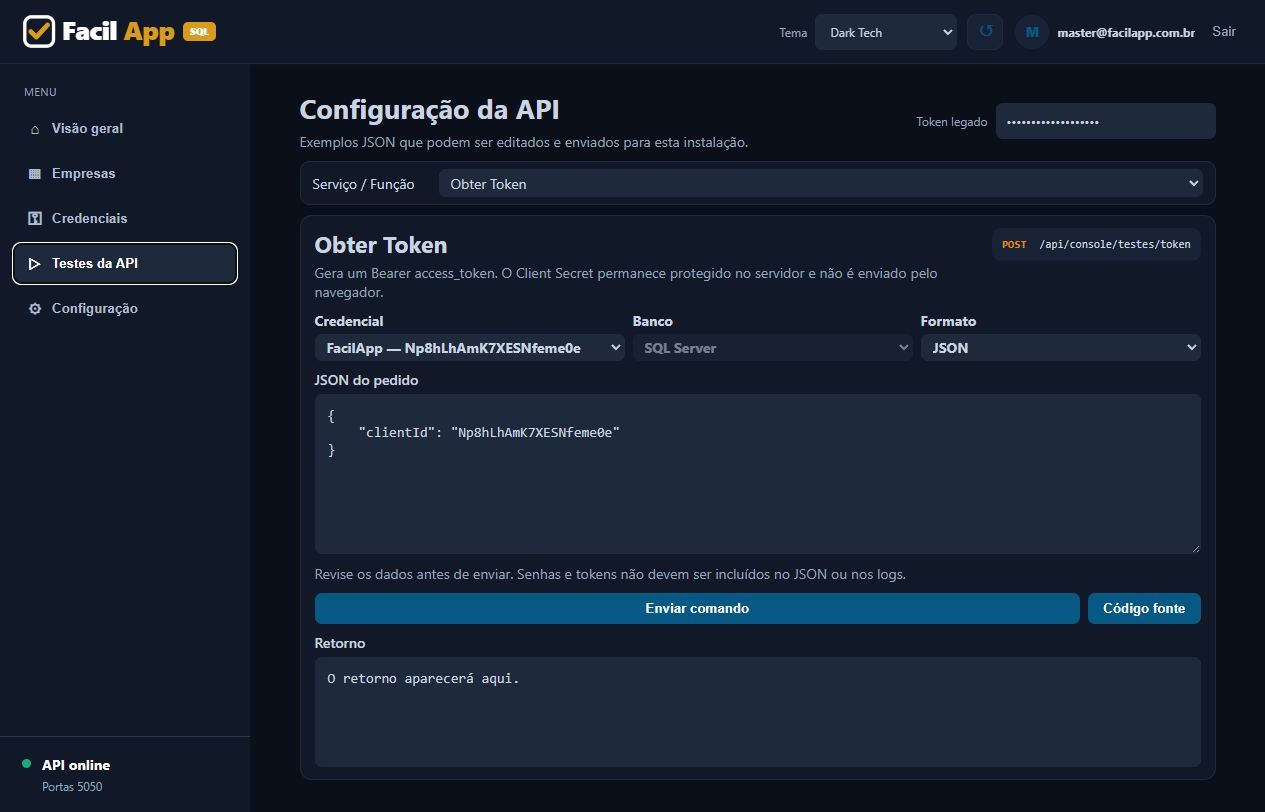Click the POST /api/console/testes/token endpoint badge
The width and height of the screenshot is (1265, 812).
1096,244
